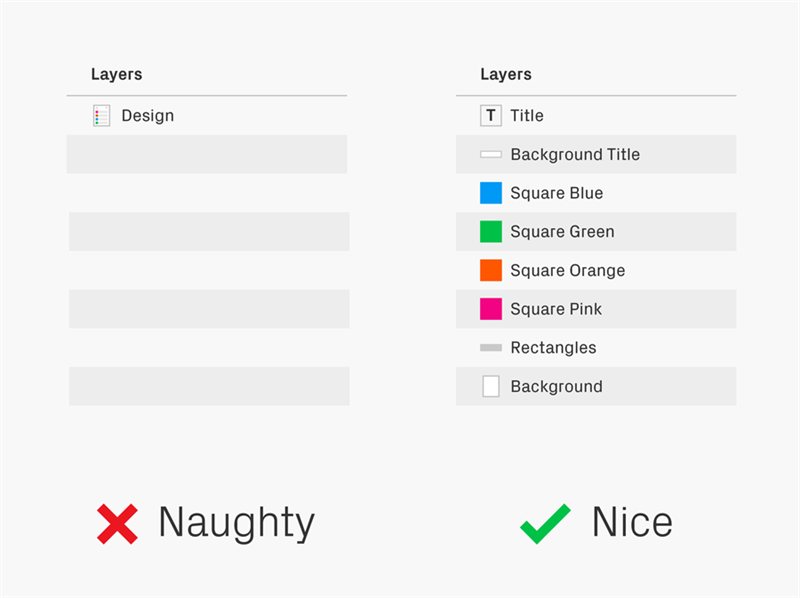Click the red X Naughty icon
The image size is (800, 598).
(x=117, y=524)
